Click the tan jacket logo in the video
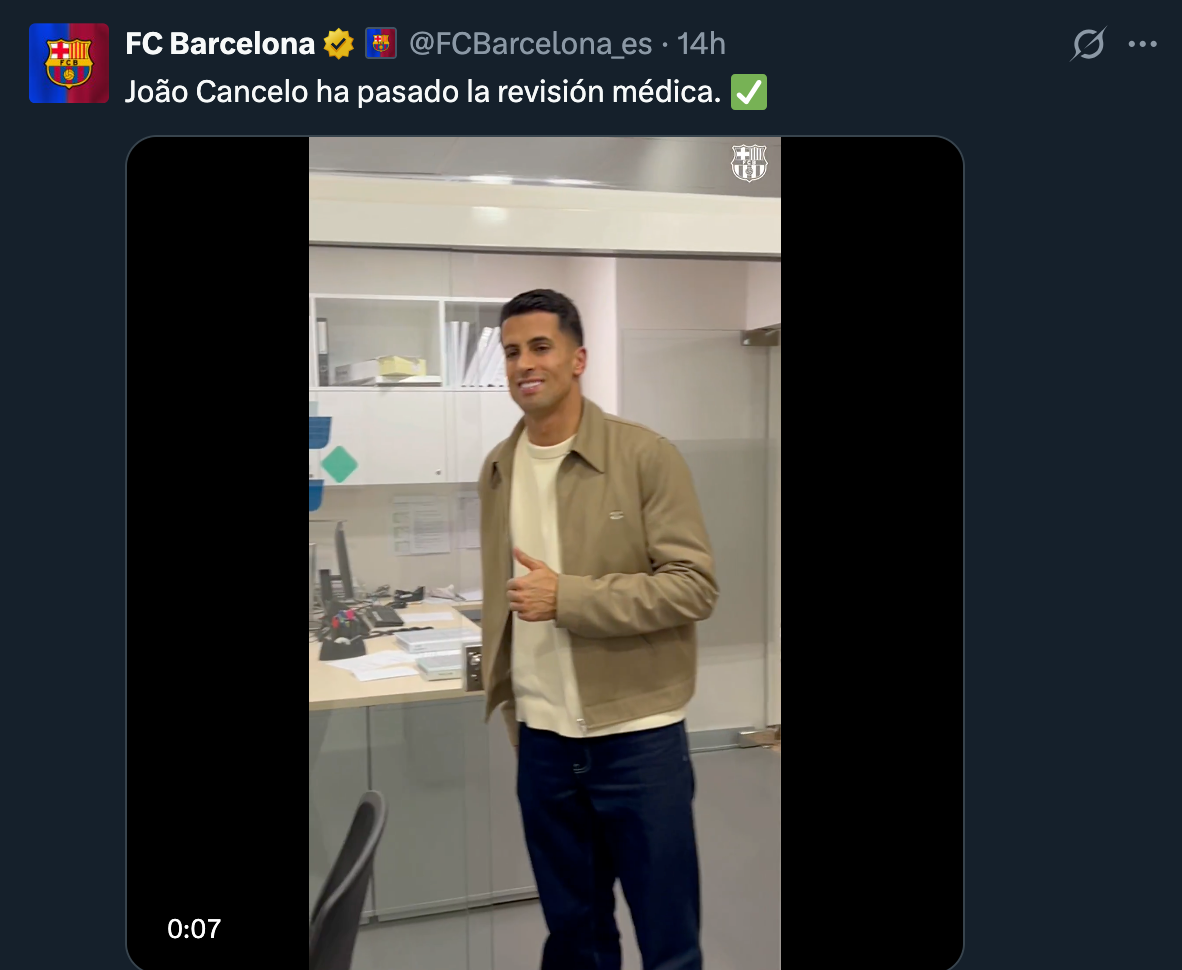The image size is (1182, 970). [x=617, y=515]
